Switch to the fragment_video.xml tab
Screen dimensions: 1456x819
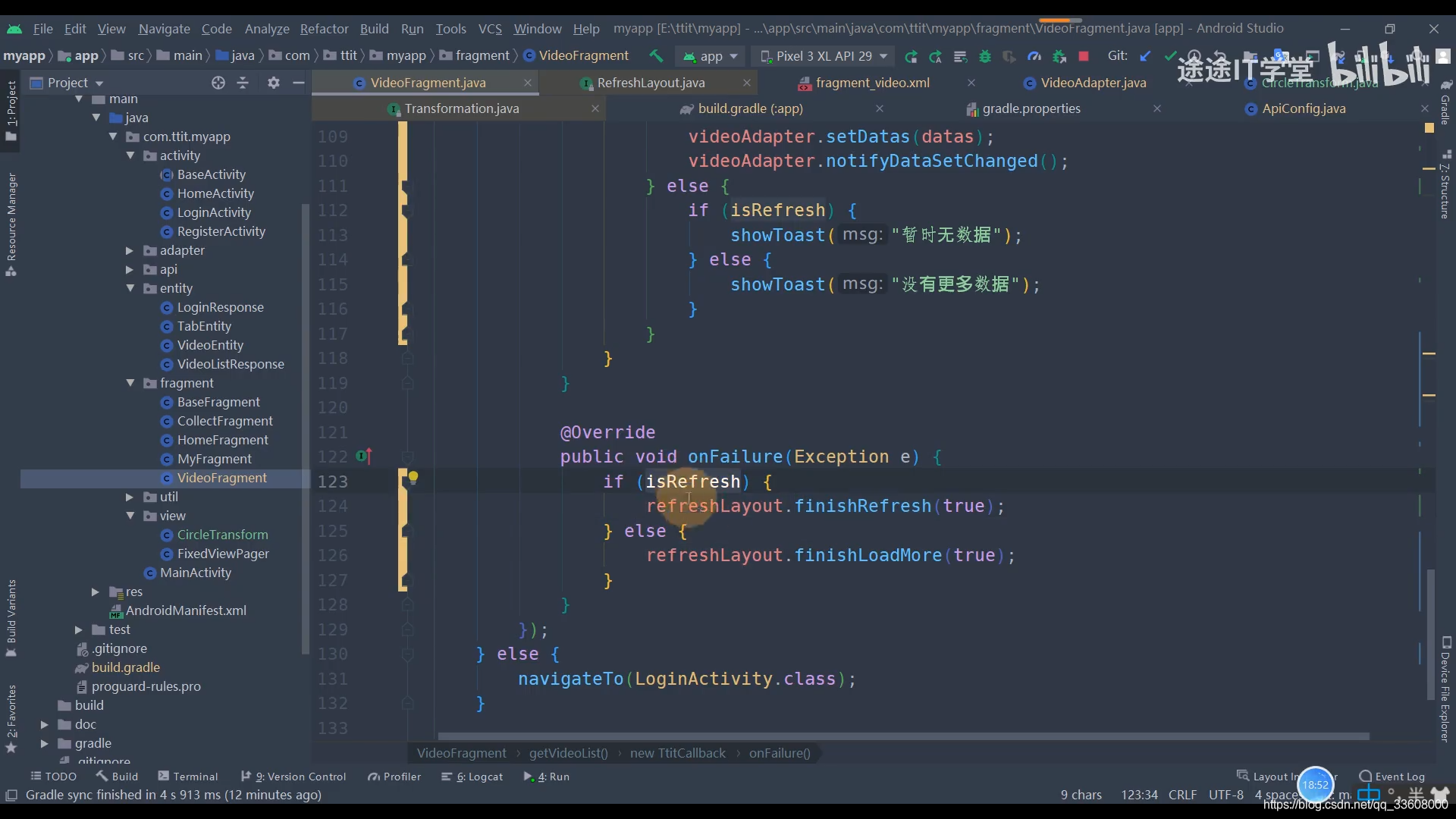click(x=872, y=83)
